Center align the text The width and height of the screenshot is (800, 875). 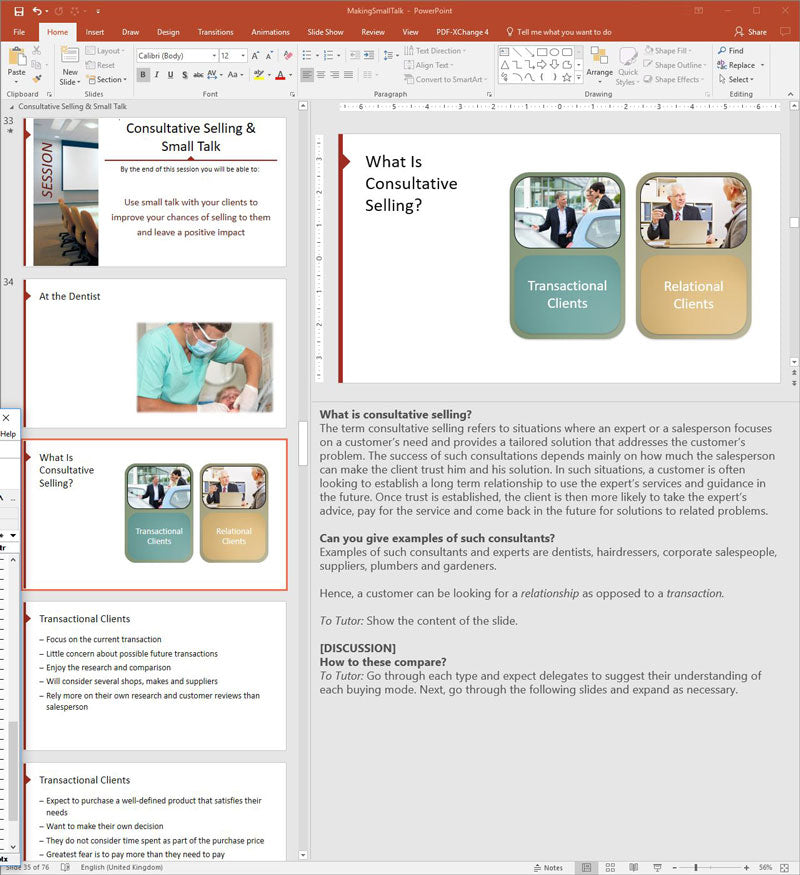click(x=321, y=75)
